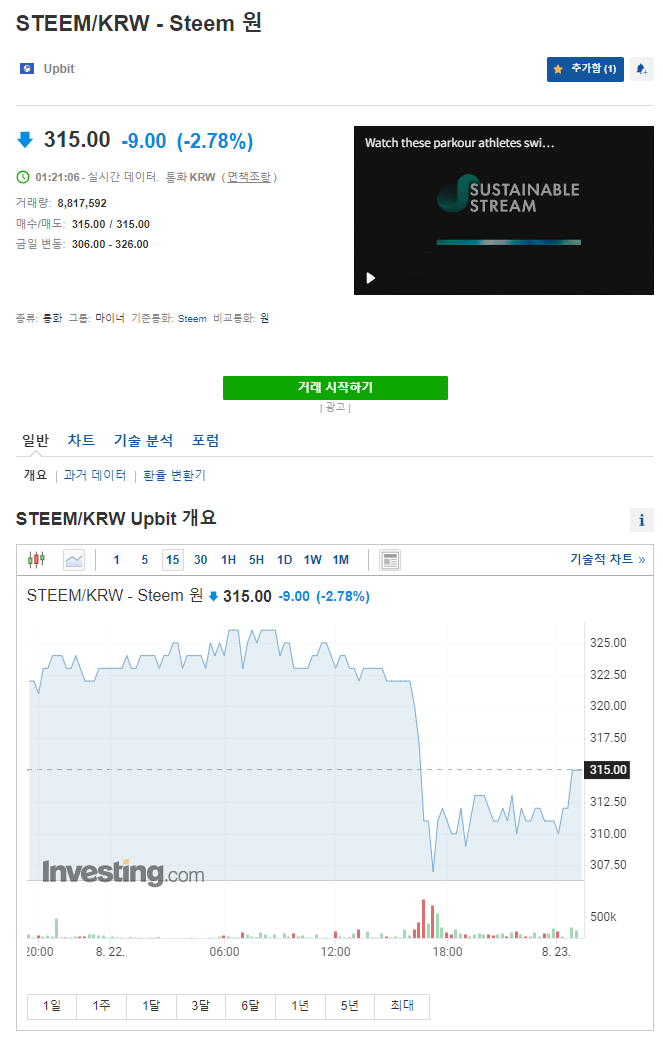Open the news overlay icon in chart toolbar
This screenshot has height=1038, width=663.
pyautogui.click(x=391, y=560)
